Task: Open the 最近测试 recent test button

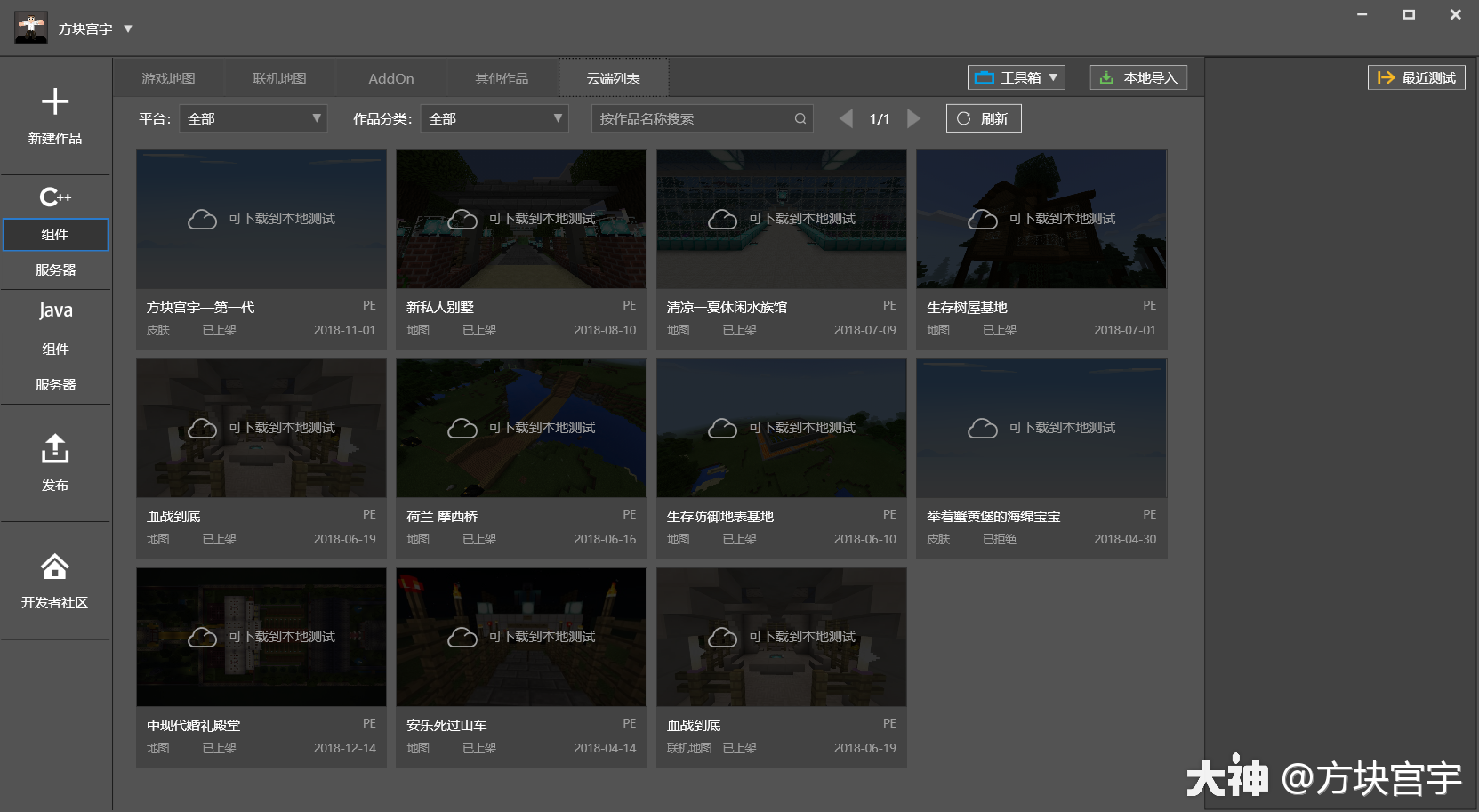Action: pos(1416,78)
